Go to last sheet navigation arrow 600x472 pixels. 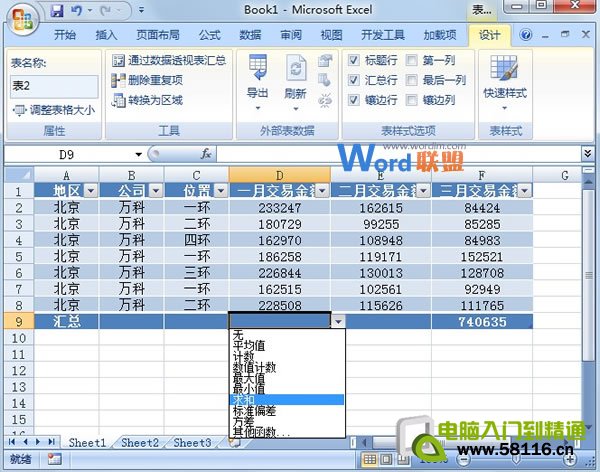(51, 442)
